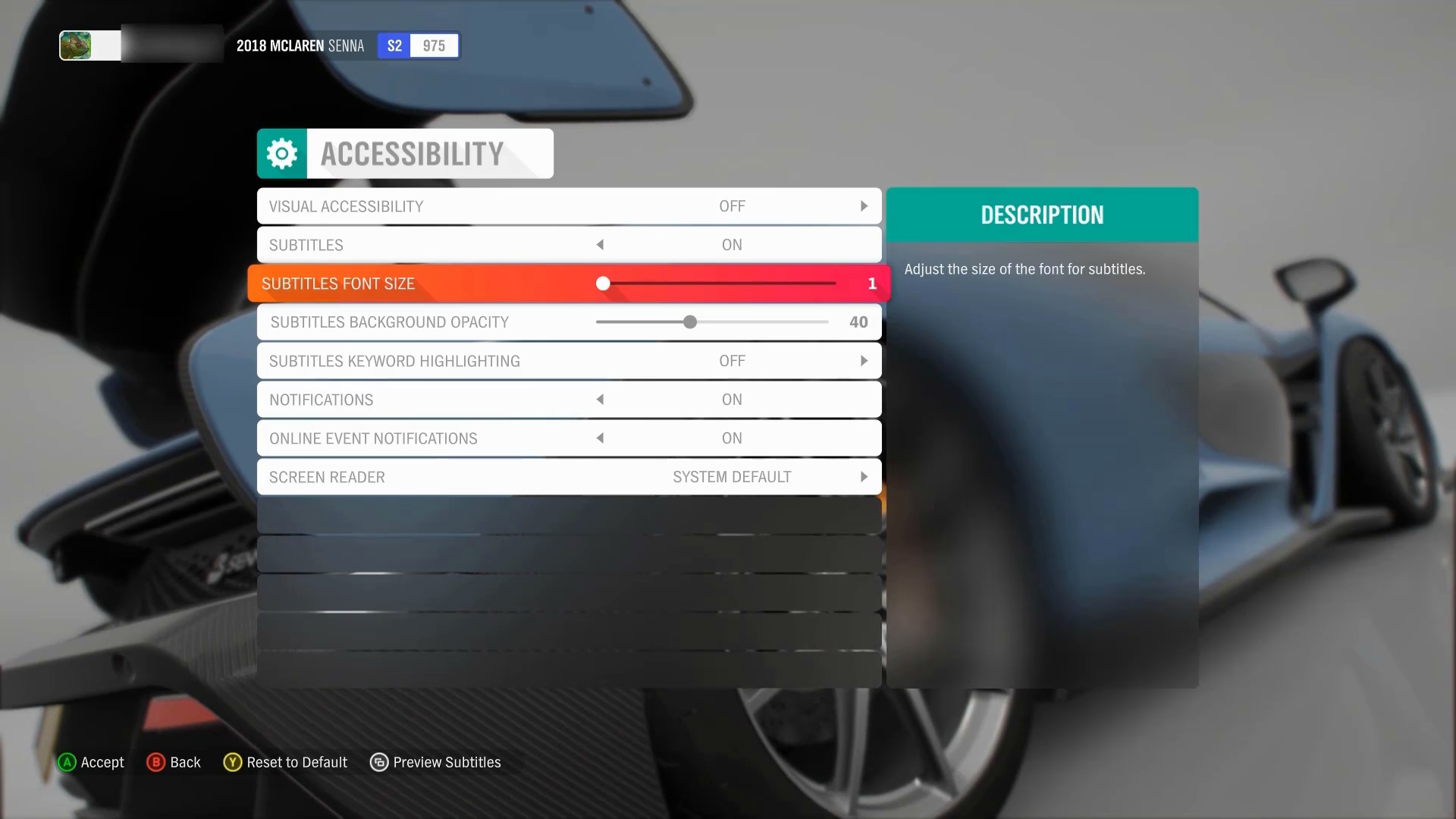The image size is (1456, 819).
Task: Click the left arrow on Subtitles setting
Action: (x=600, y=245)
